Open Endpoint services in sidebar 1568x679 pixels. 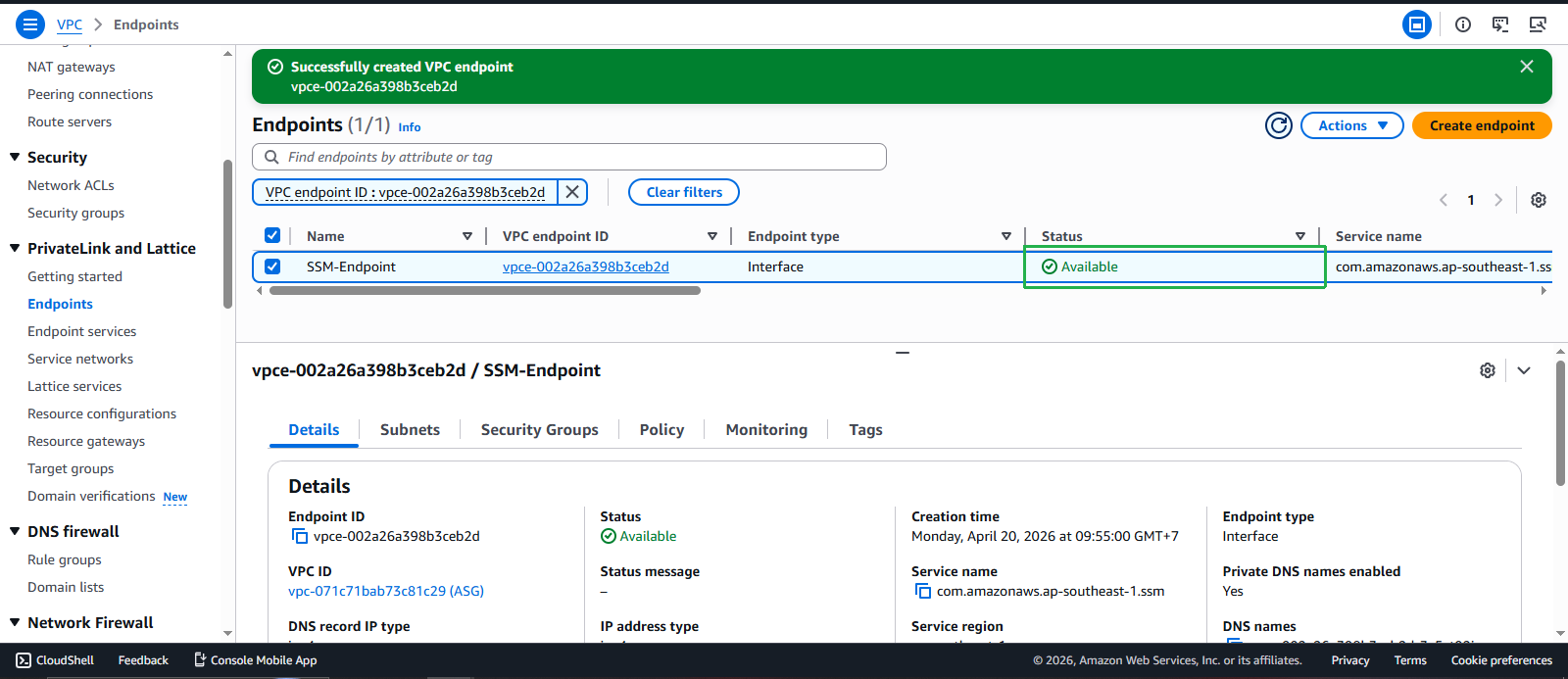(82, 331)
